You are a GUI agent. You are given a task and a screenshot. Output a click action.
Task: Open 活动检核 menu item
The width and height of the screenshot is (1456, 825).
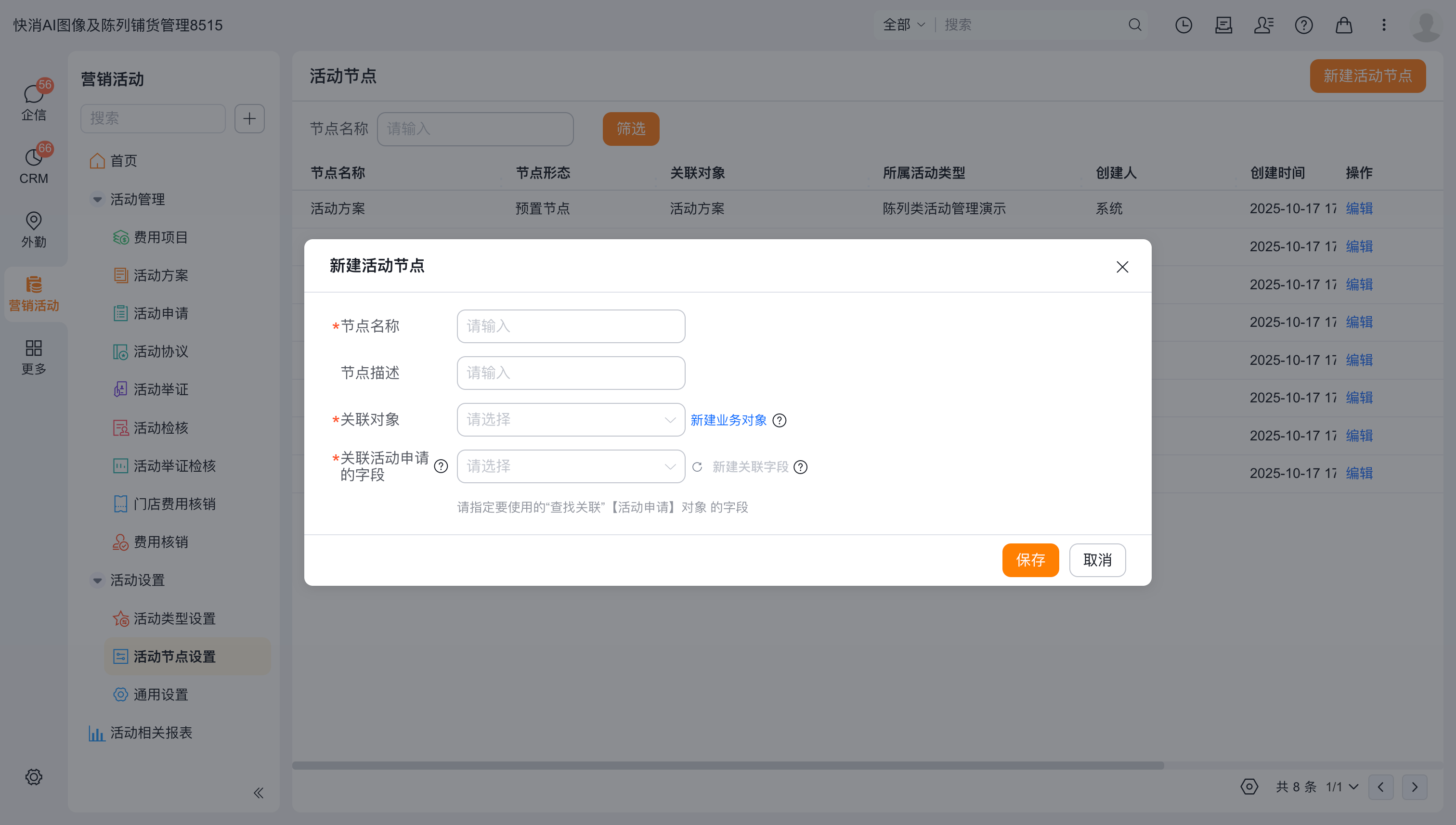click(150, 428)
